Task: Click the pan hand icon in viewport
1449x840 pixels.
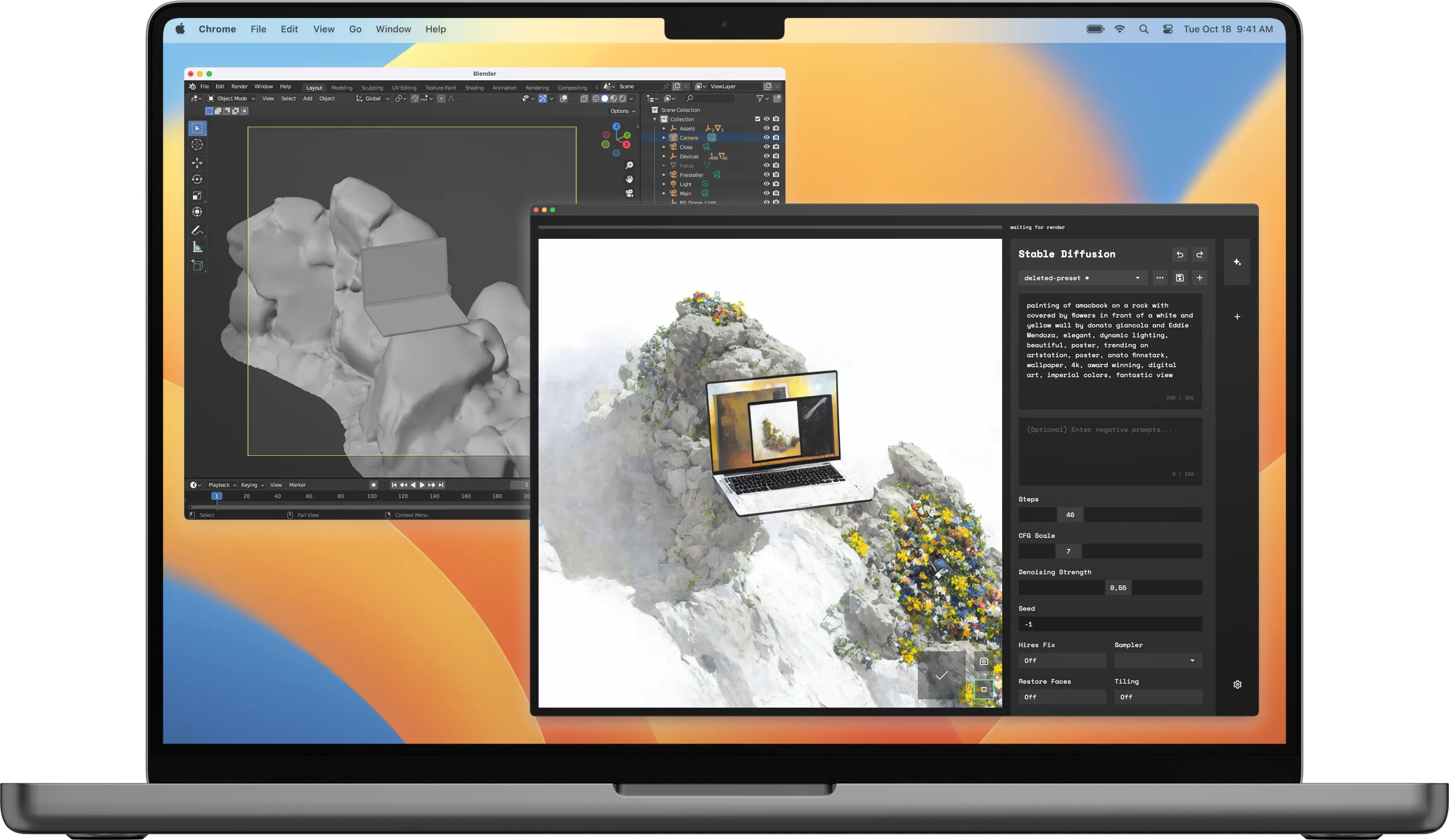Action: pyautogui.click(x=629, y=179)
